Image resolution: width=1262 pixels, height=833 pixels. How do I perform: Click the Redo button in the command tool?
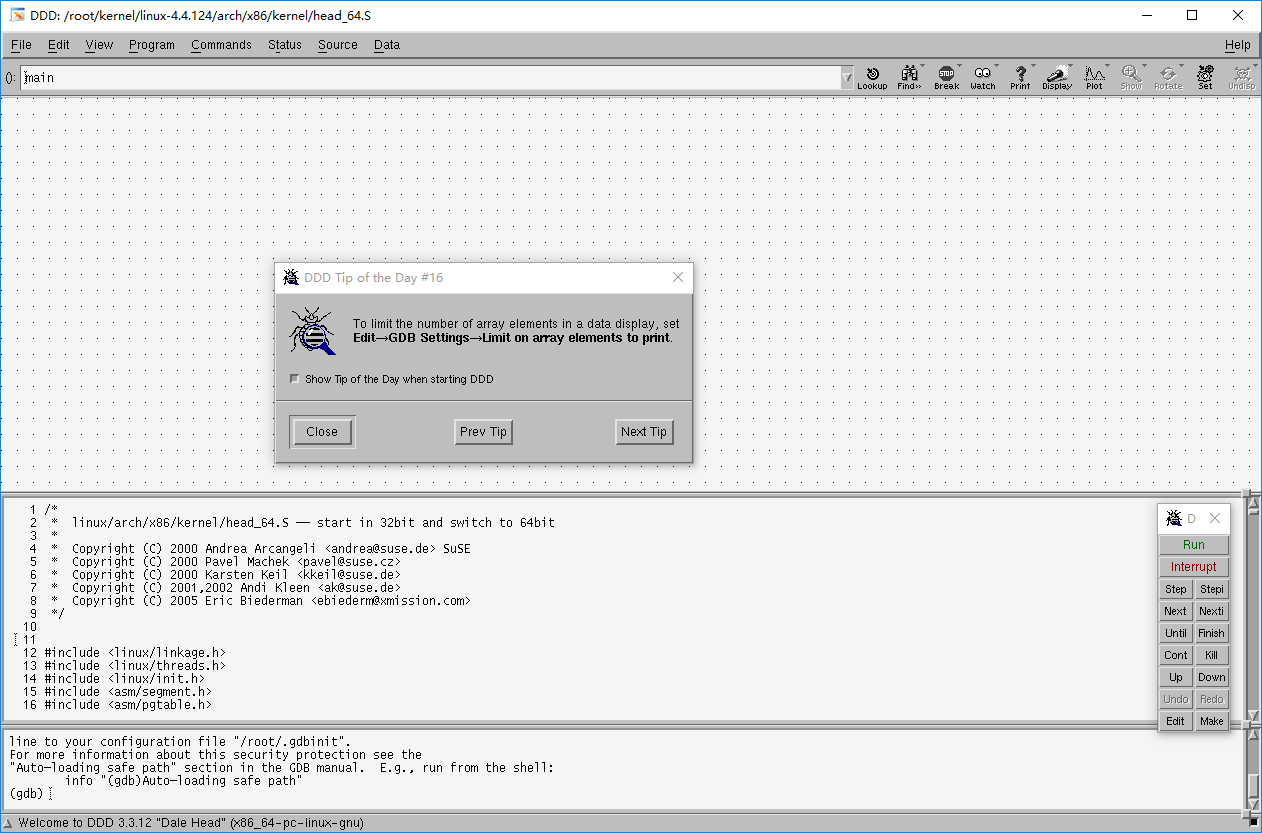coord(1211,699)
